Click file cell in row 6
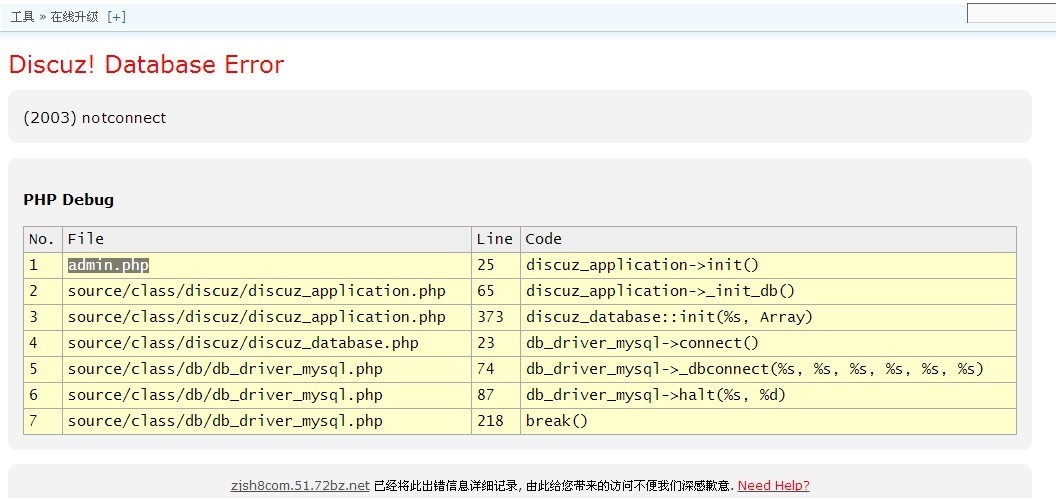 tap(267, 396)
